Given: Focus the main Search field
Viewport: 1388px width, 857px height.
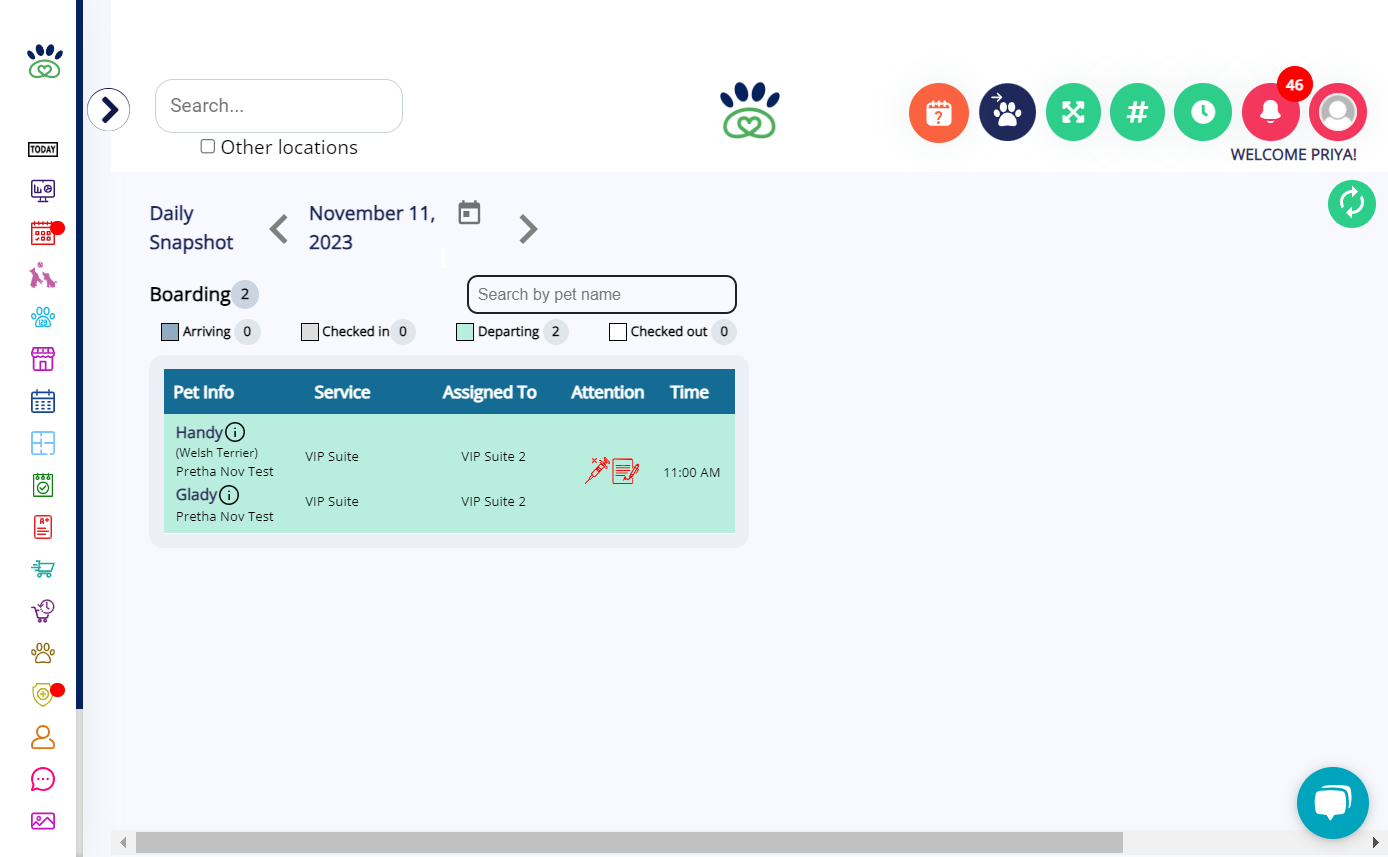Looking at the screenshot, I should tap(279, 106).
